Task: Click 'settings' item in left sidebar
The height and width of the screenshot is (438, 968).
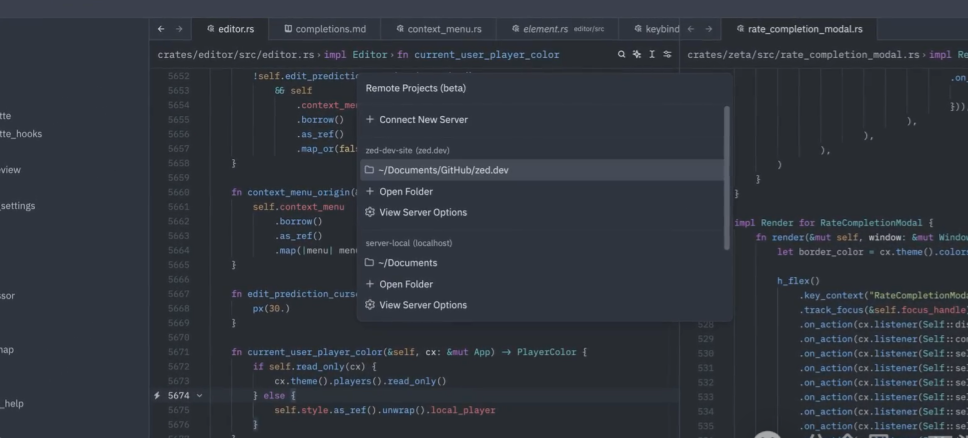Action: [x=18, y=206]
